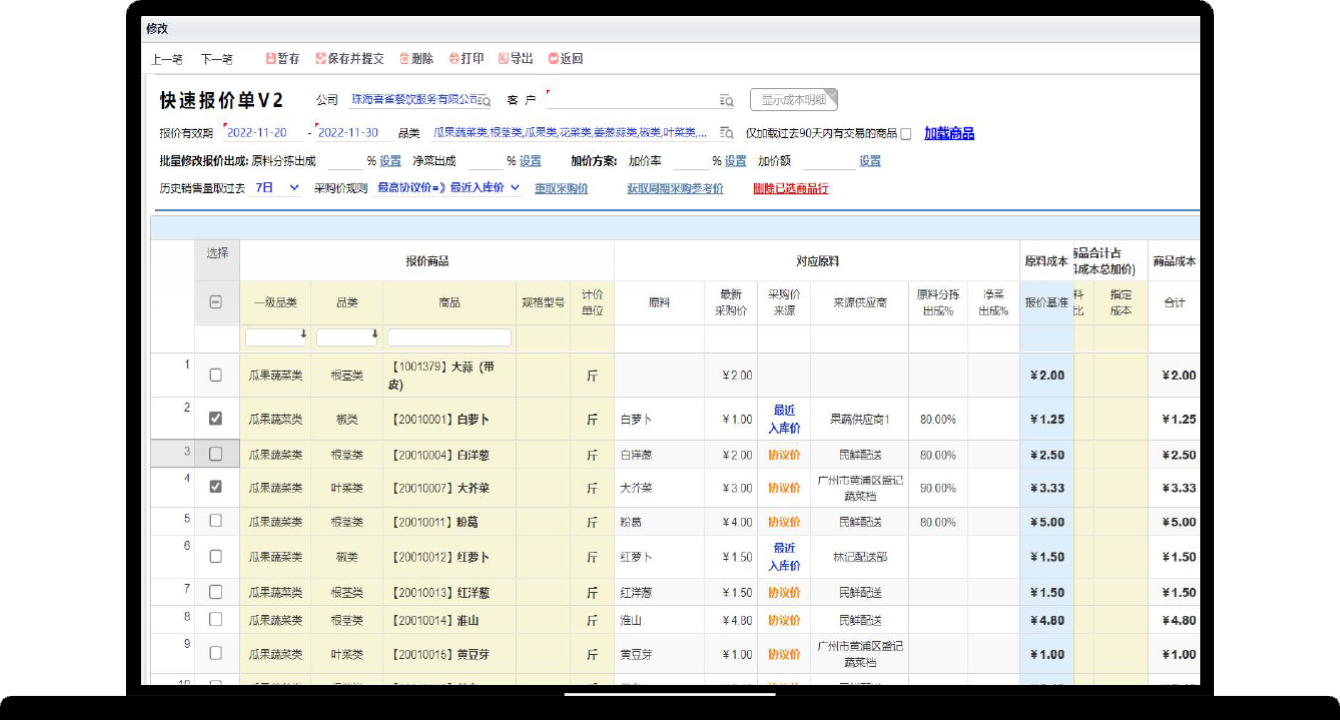1340x720 pixels.
Task: Enable 仅加载过去90天内有交易的商品 checkbox
Action: [906, 134]
